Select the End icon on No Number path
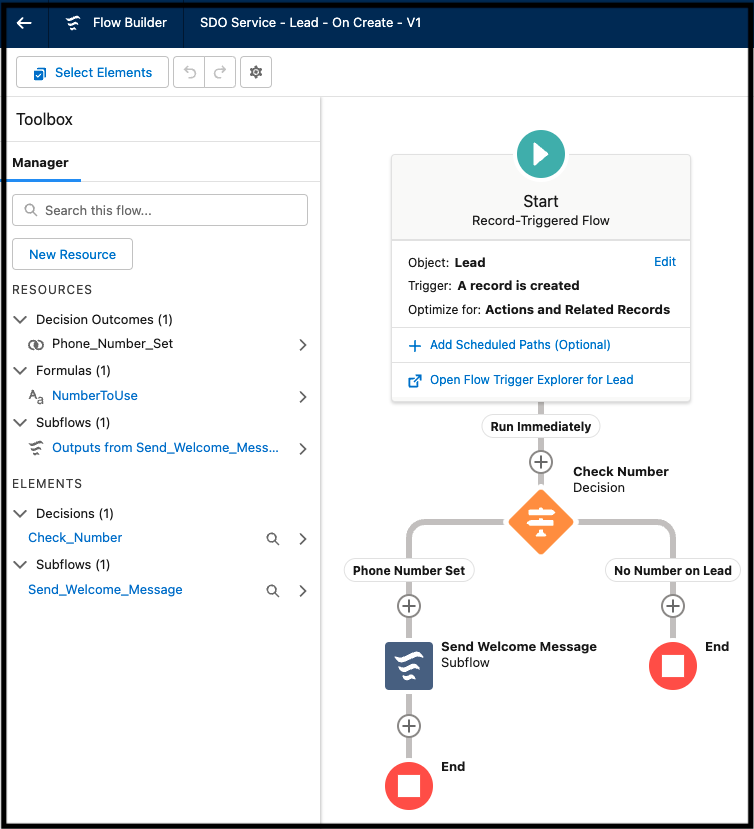Image resolution: width=754 pixels, height=829 pixels. coord(672,666)
